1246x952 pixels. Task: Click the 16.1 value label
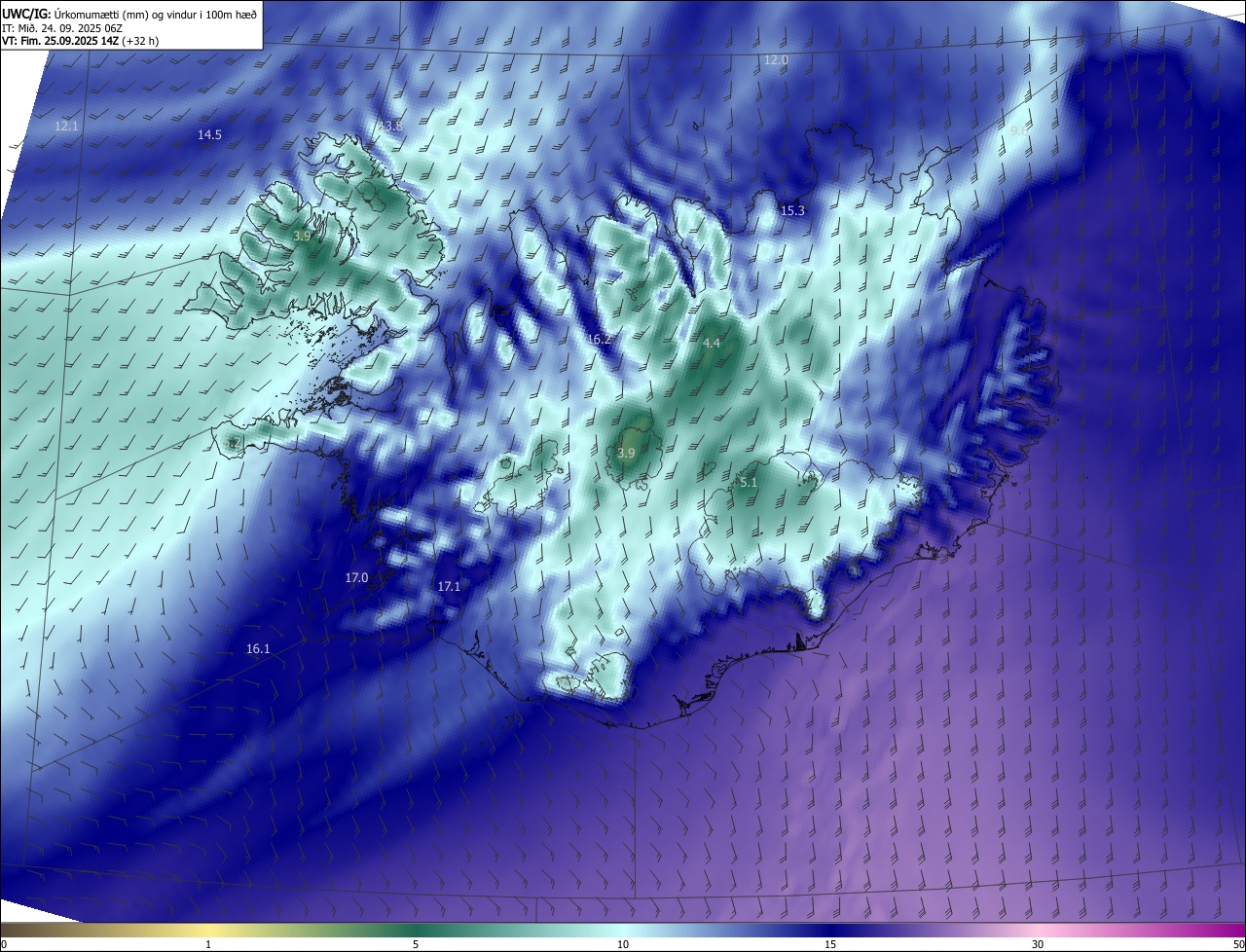pos(258,649)
